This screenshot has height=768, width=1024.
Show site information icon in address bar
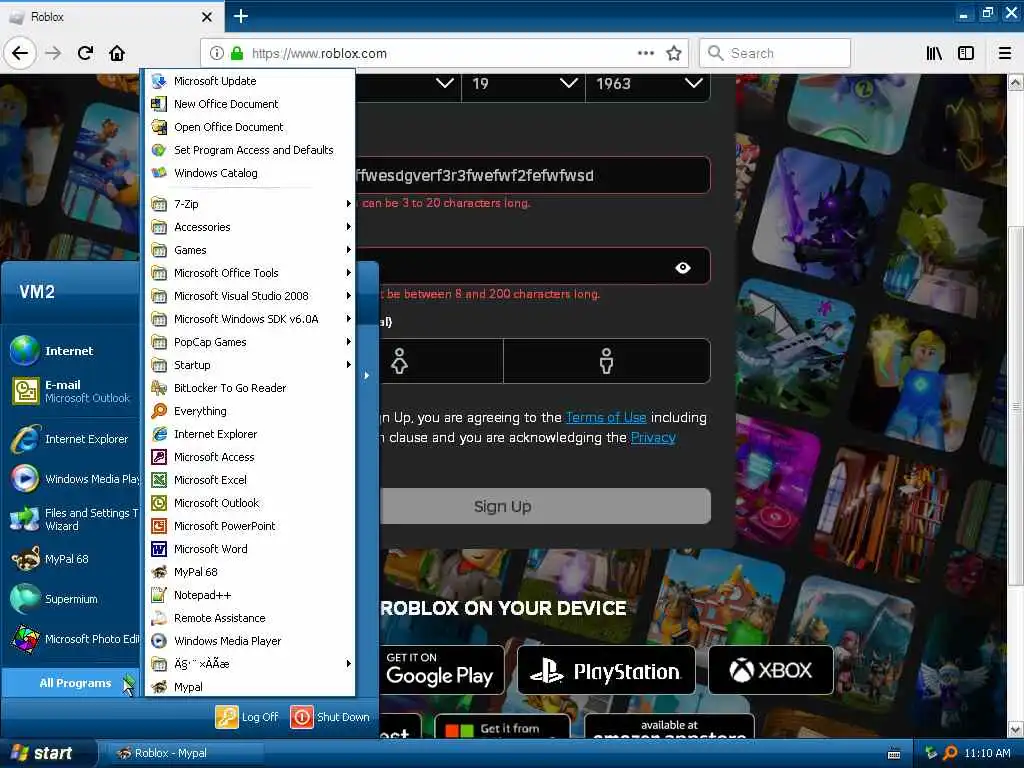click(x=217, y=53)
